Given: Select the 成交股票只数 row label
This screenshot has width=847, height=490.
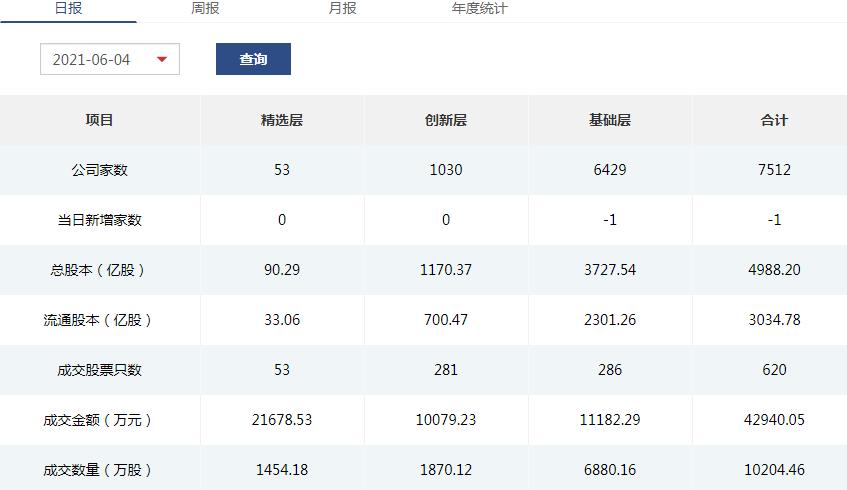Looking at the screenshot, I should pyautogui.click(x=99, y=370).
